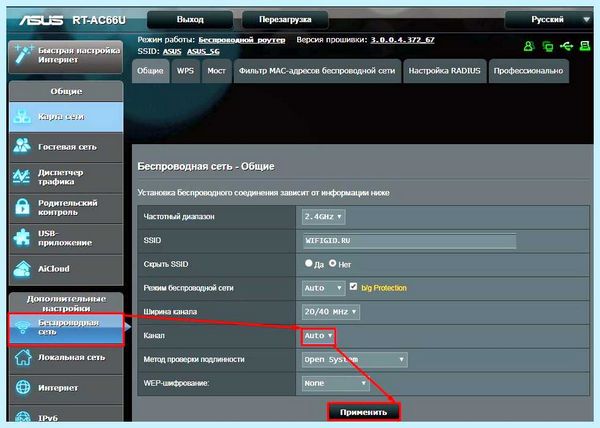Open the authentication method Open System dropdown
This screenshot has height=428, width=600.
tap(354, 360)
